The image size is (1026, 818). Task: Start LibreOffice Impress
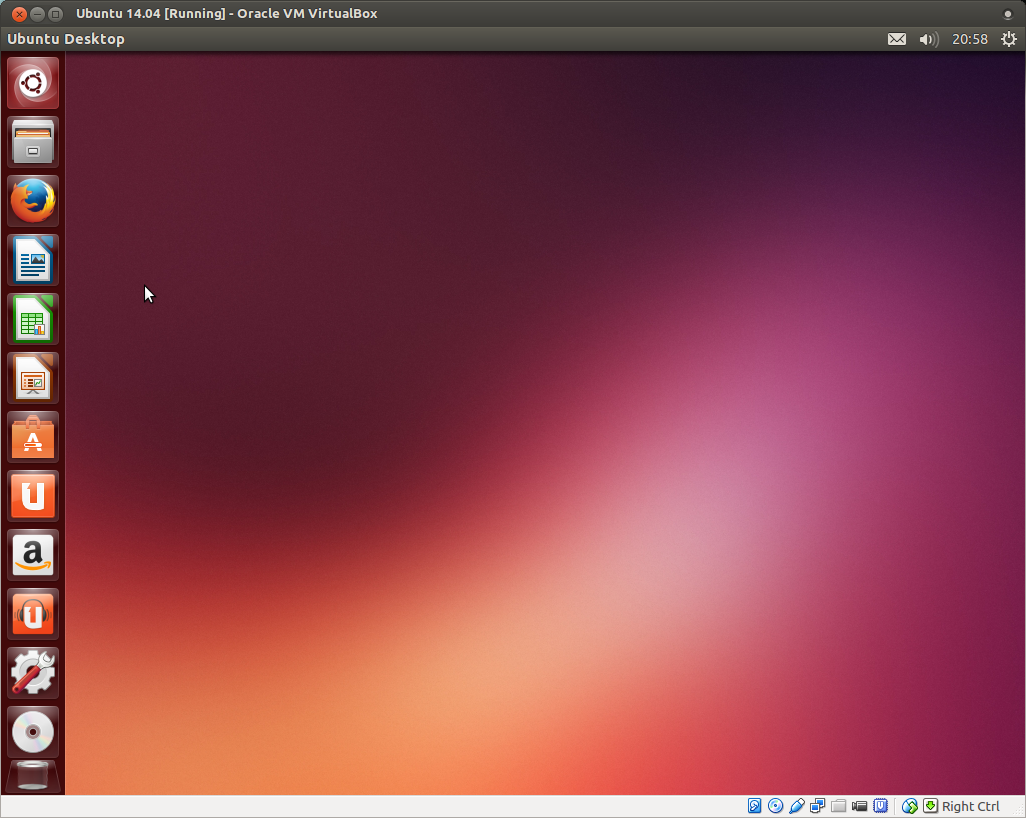(33, 377)
